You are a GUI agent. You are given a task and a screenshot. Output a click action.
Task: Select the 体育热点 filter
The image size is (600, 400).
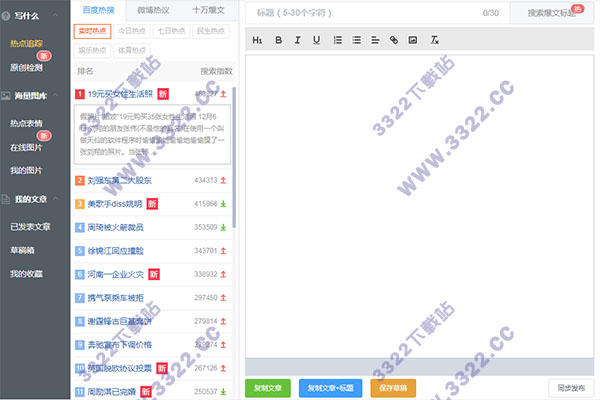(132, 50)
